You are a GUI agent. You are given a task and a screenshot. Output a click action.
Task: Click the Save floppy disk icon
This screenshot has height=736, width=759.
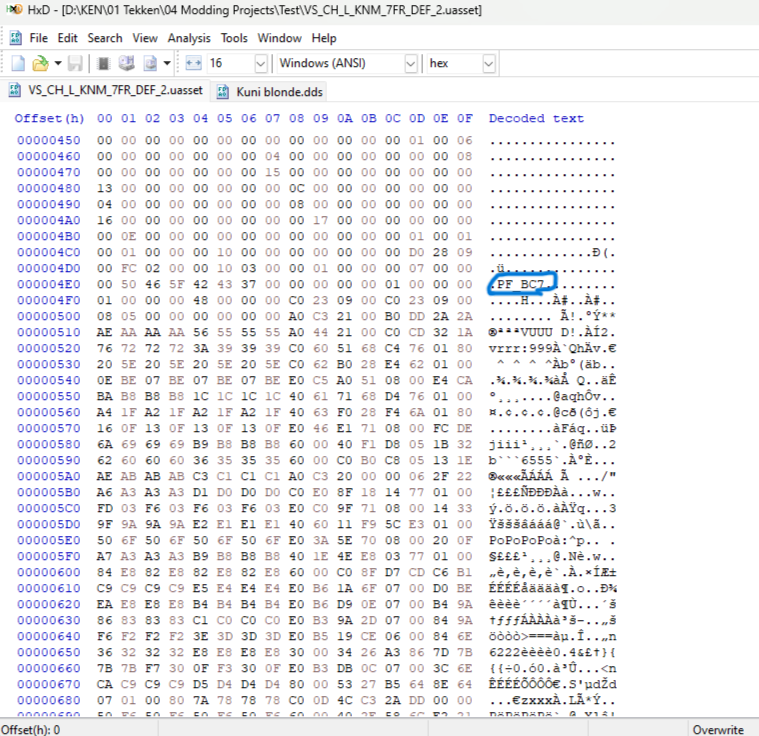(x=75, y=63)
